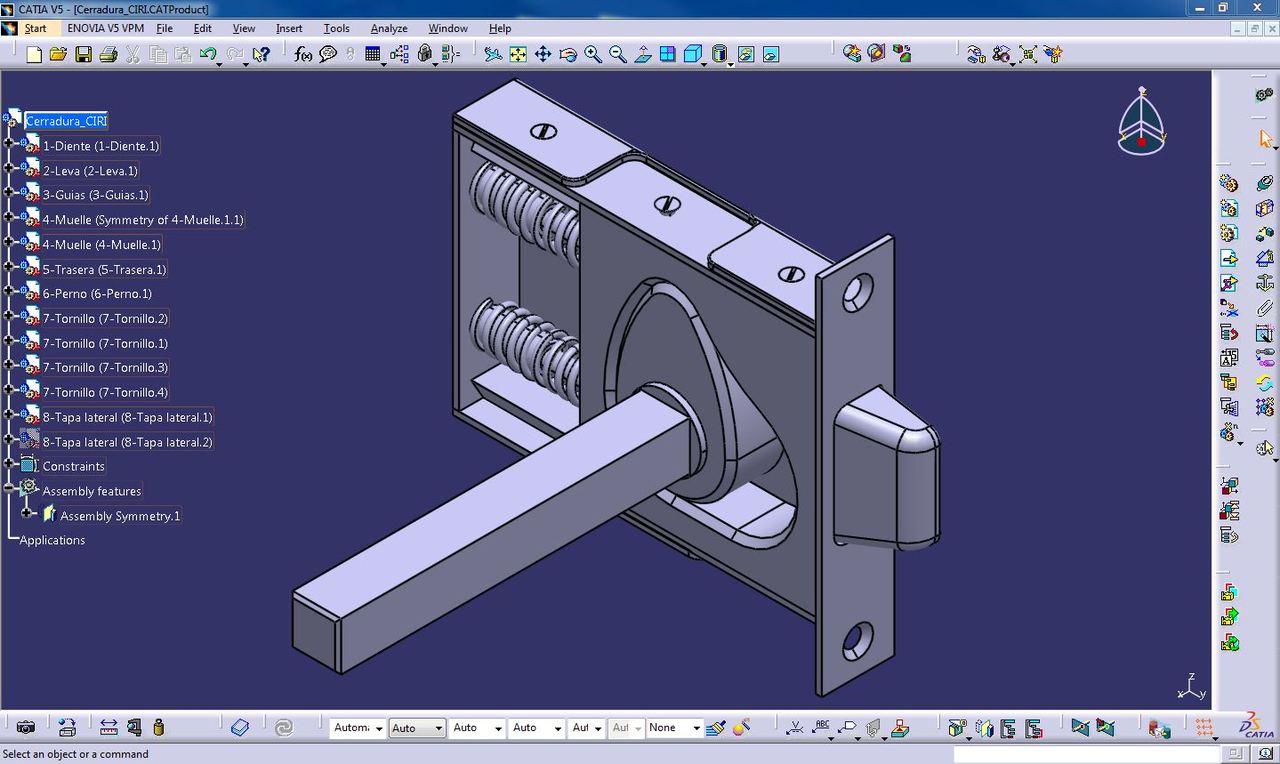Click the Measure Between ruler icon

tap(108, 728)
